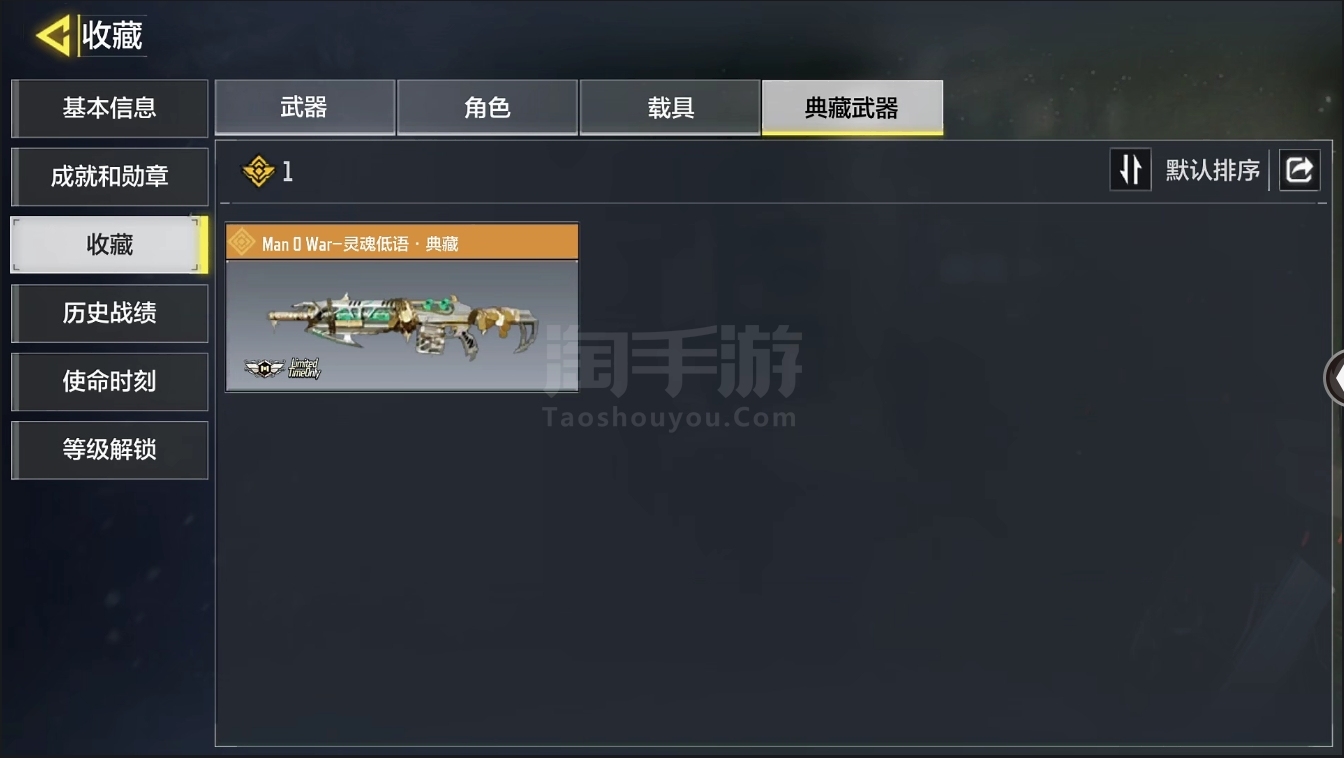Open the 默认排序 sort dropdown
This screenshot has height=758, width=1344.
[1213, 171]
